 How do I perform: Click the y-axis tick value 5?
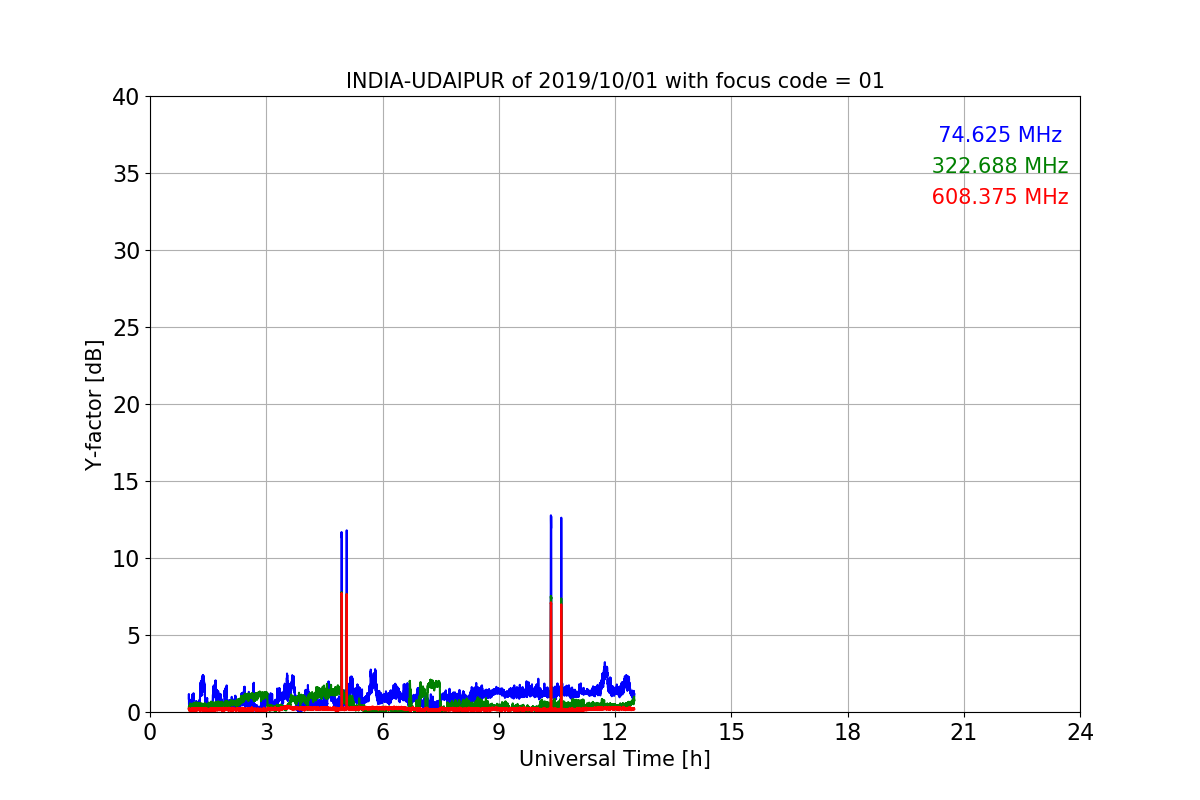click(x=132, y=636)
